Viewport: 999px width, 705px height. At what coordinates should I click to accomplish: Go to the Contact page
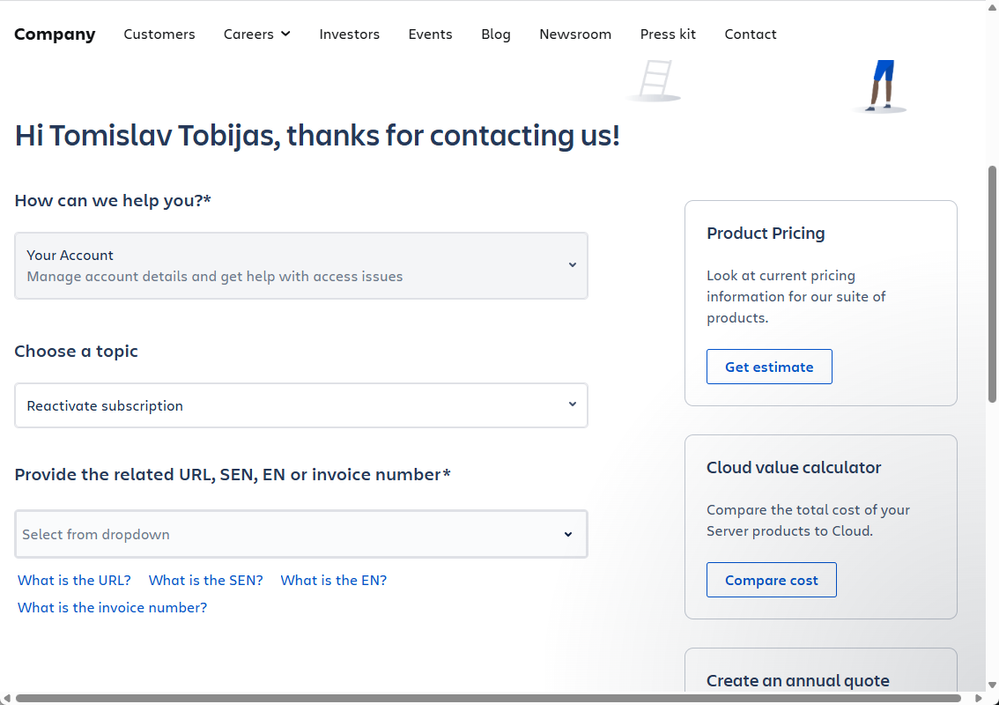click(x=750, y=34)
